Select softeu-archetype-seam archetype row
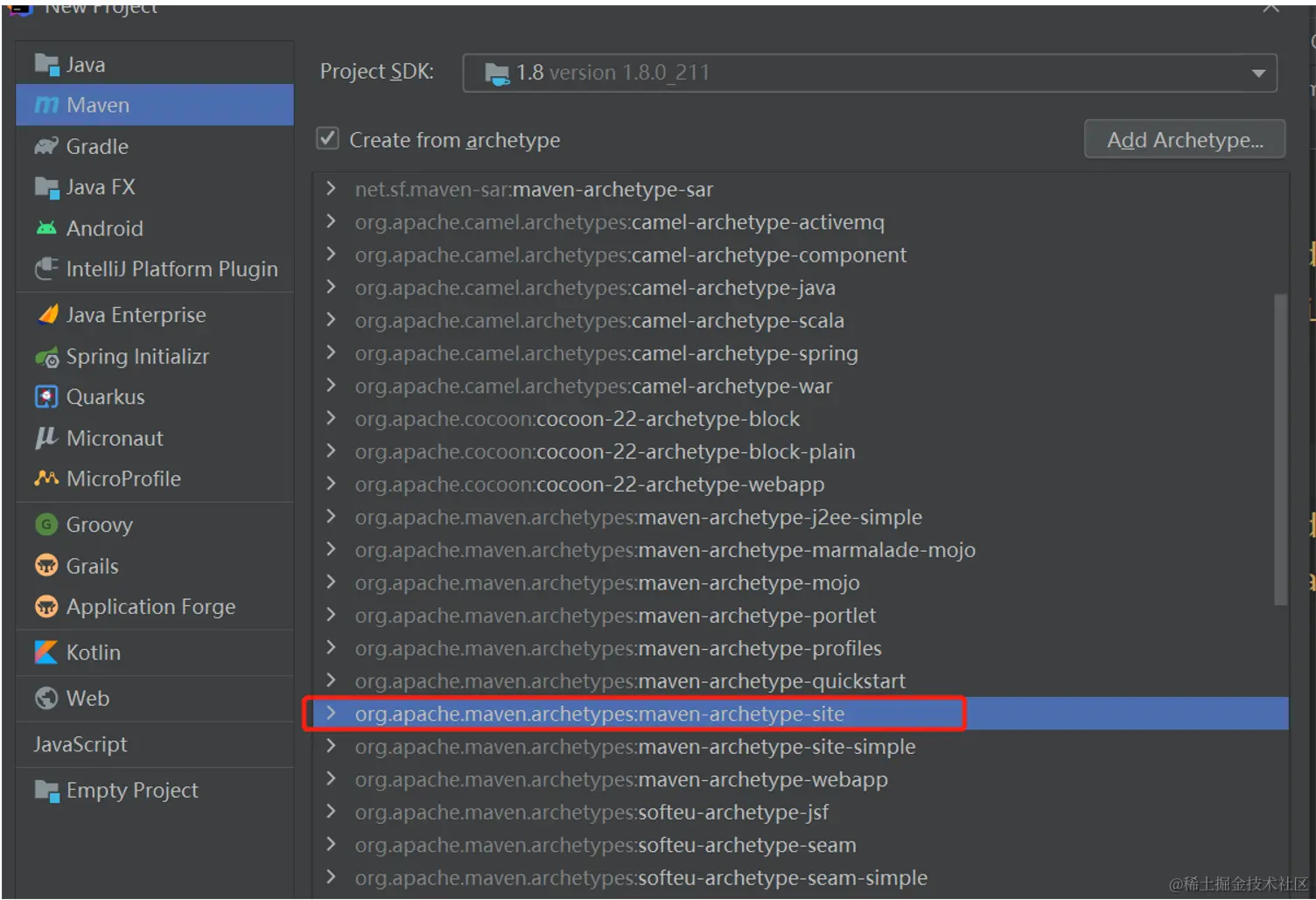The height and width of the screenshot is (900, 1316). [x=800, y=845]
